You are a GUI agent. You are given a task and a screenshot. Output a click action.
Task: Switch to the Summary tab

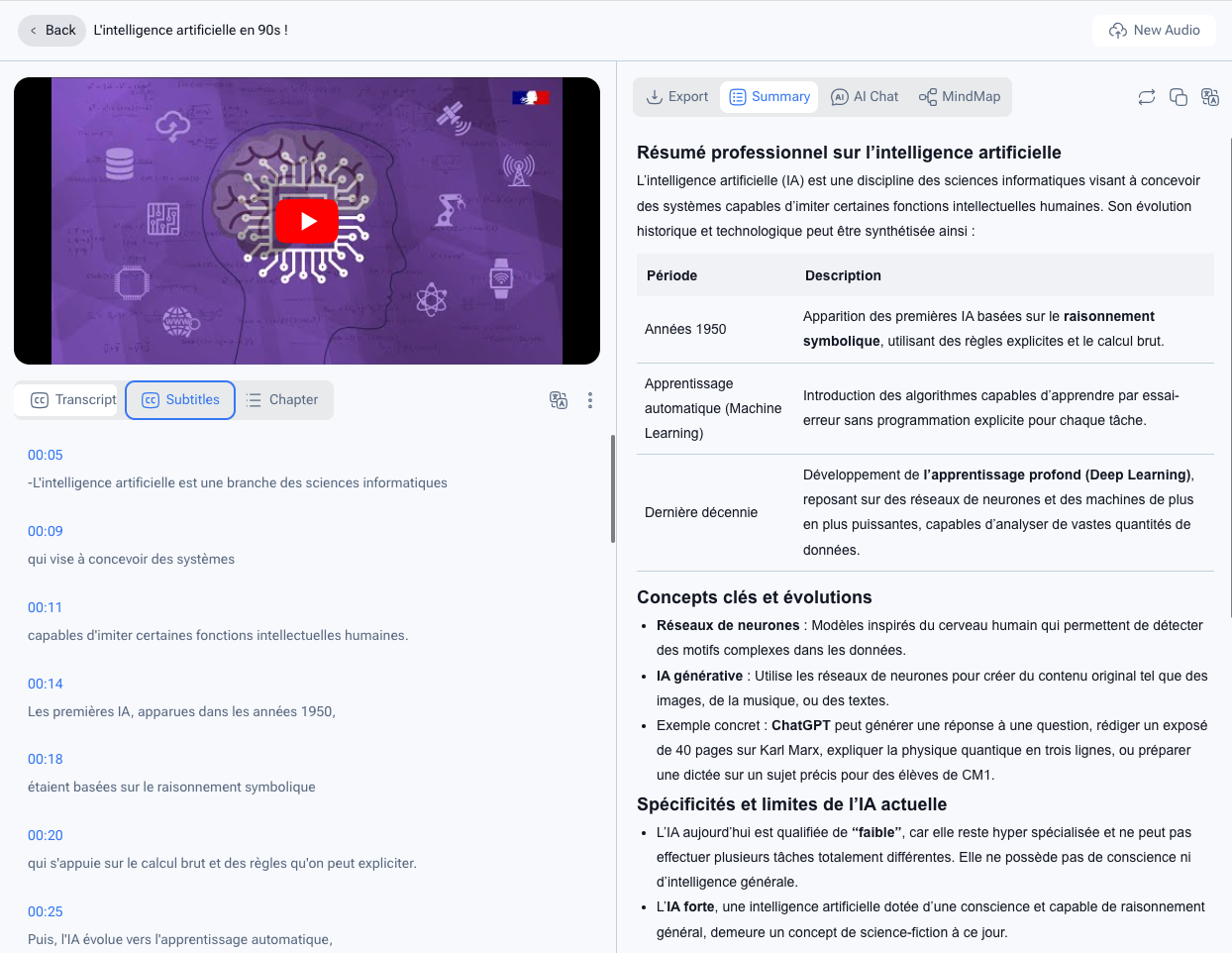coord(770,96)
